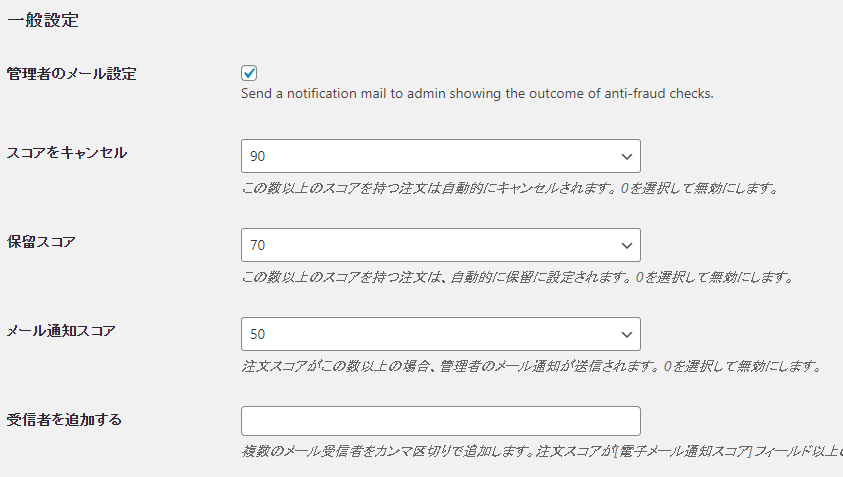The width and height of the screenshot is (843, 477).
Task: Open the メール通知スコア dropdown showing 50
Action: [441, 334]
